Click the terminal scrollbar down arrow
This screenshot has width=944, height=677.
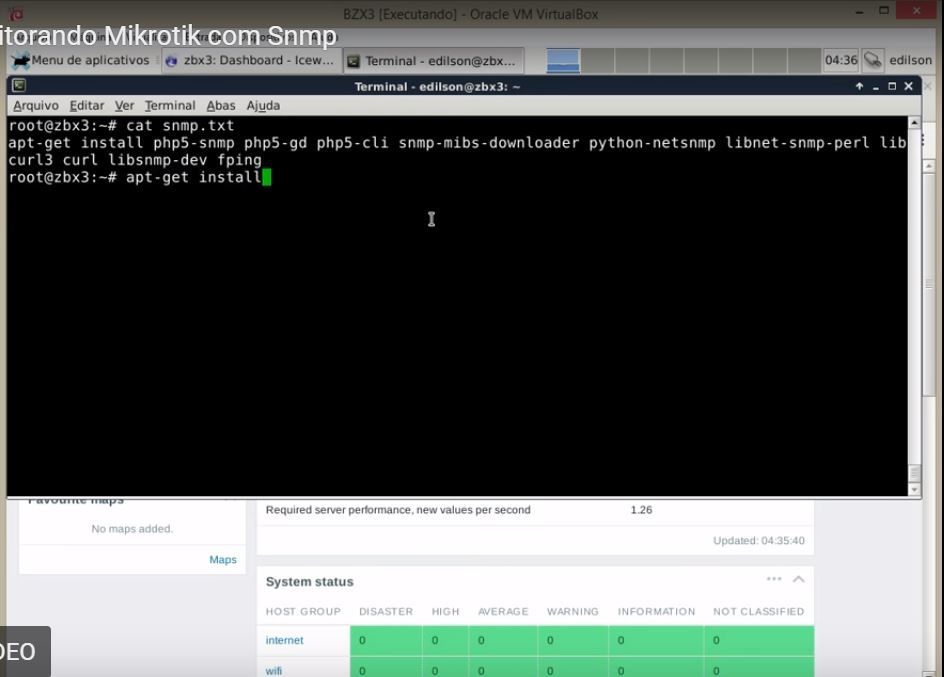click(914, 490)
